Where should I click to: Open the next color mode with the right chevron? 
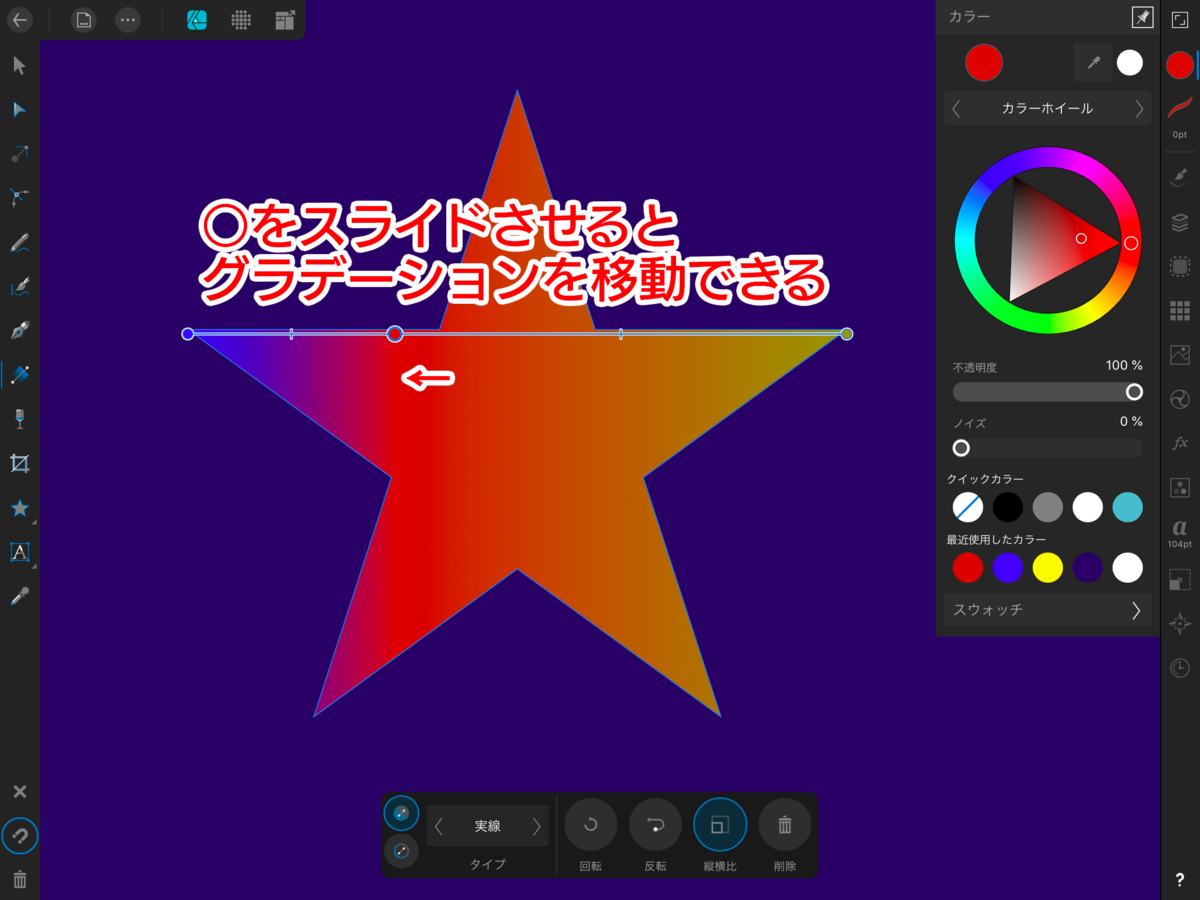1140,108
